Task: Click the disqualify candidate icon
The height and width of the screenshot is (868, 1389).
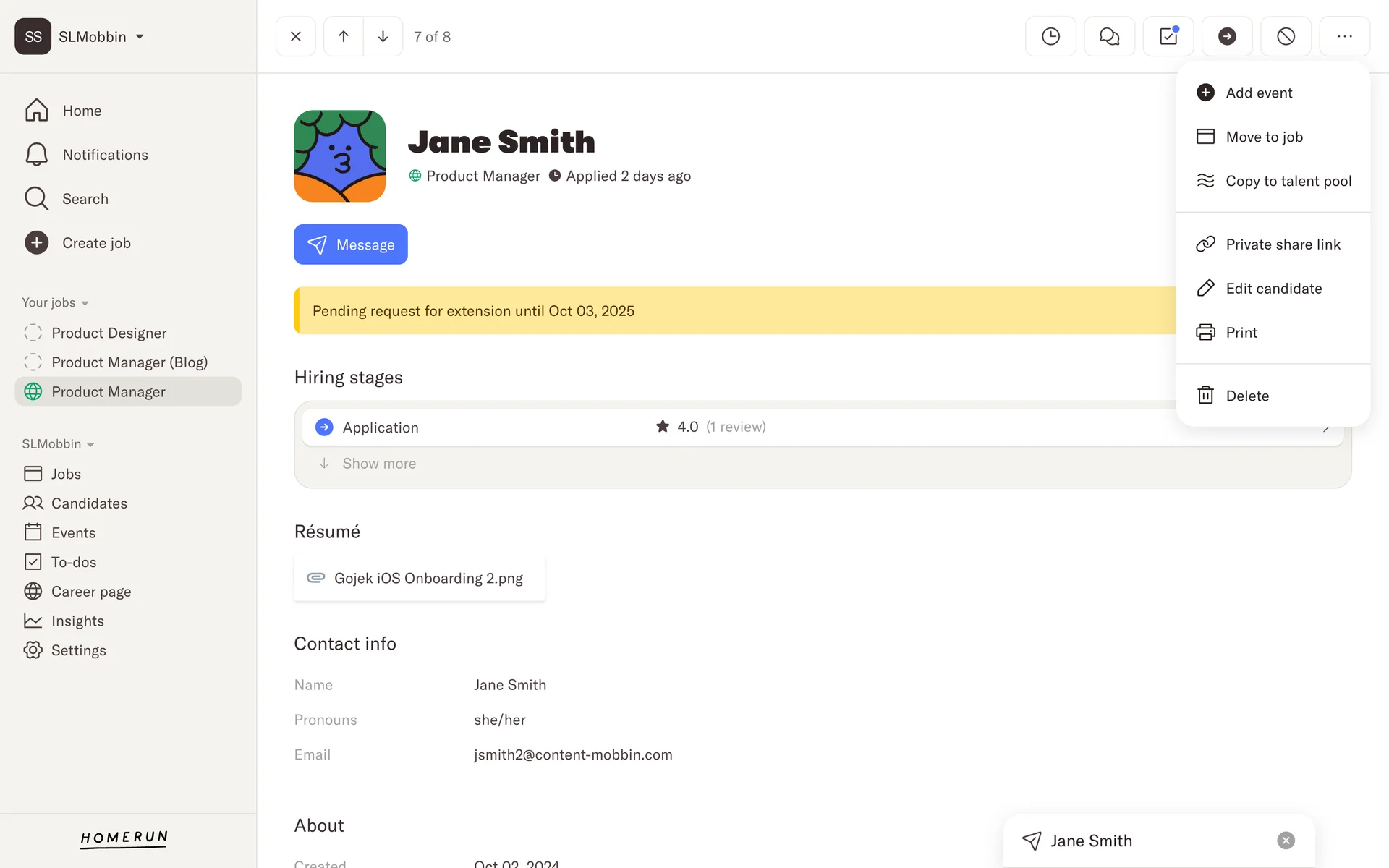Action: pyautogui.click(x=1286, y=36)
